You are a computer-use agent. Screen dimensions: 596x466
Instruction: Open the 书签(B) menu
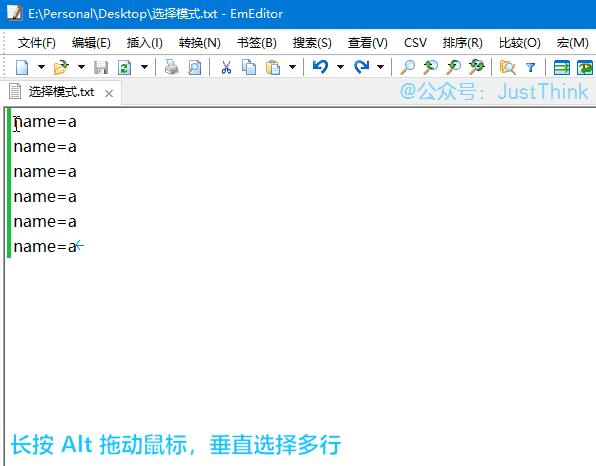coord(257,43)
